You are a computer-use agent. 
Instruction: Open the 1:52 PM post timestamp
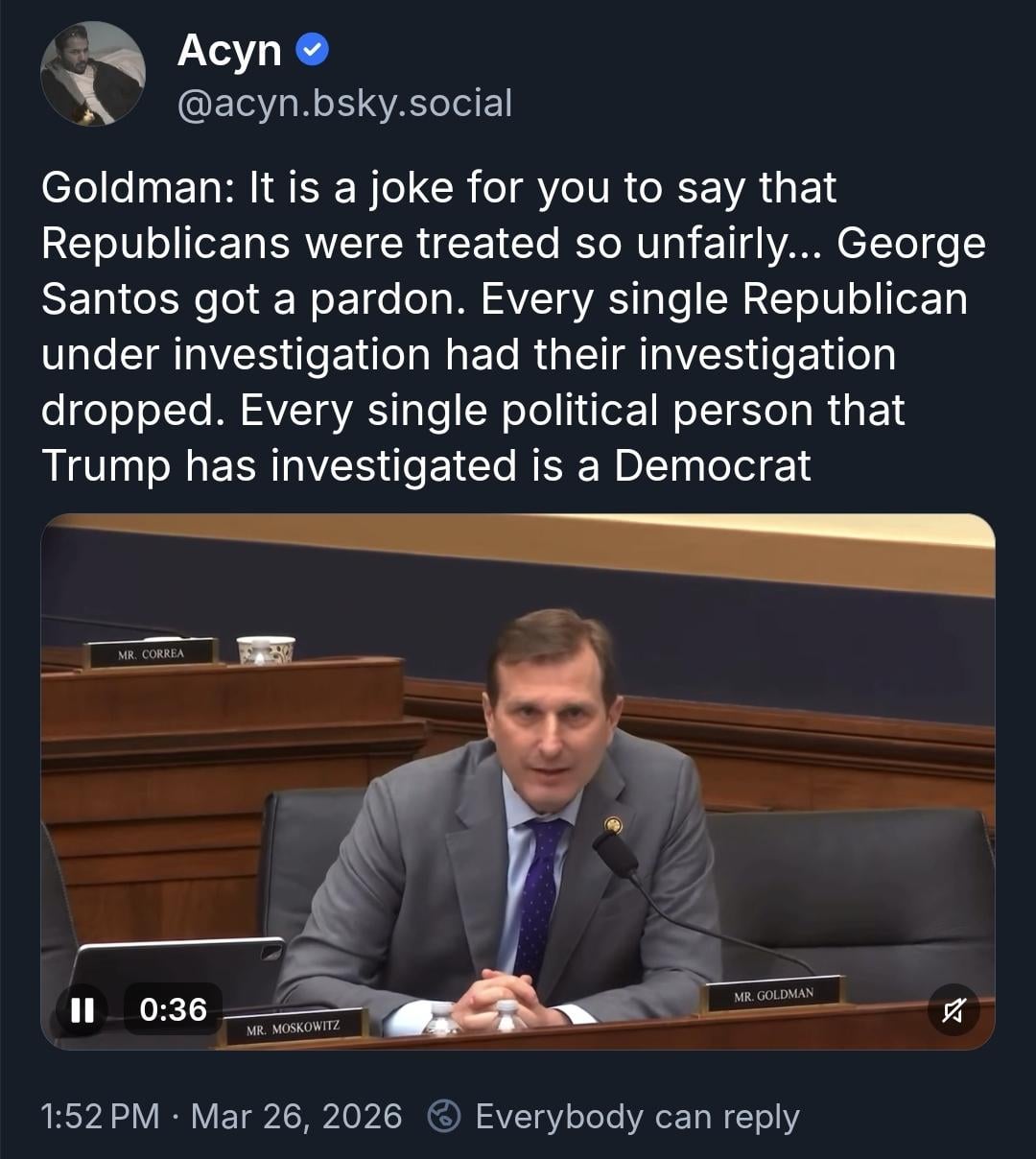[x=100, y=1117]
